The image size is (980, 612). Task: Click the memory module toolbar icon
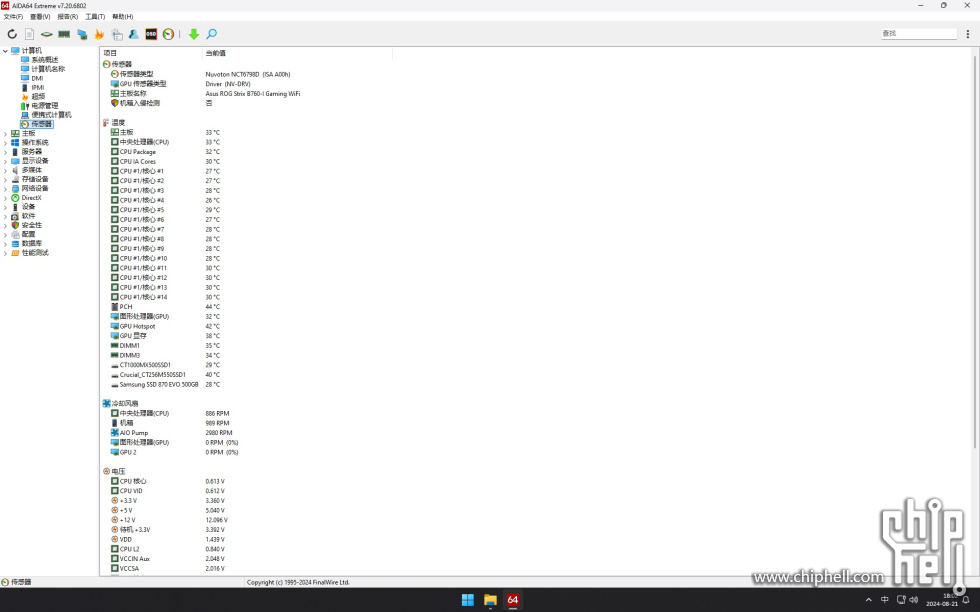tap(64, 34)
